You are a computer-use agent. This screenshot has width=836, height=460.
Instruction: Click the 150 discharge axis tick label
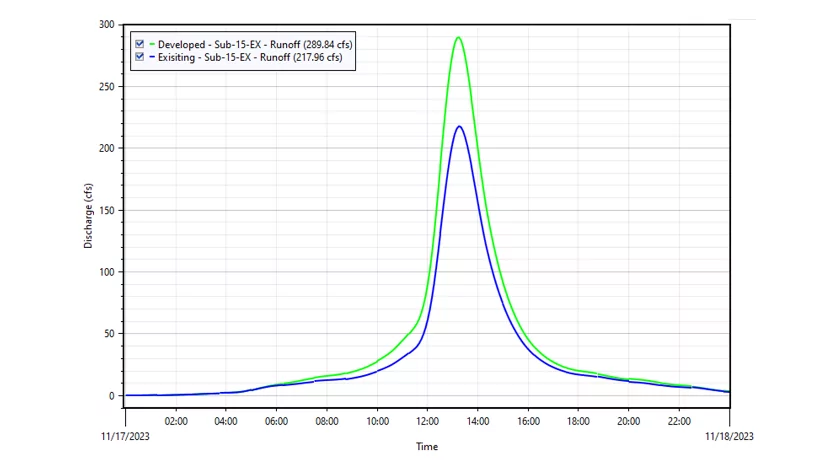coord(107,210)
